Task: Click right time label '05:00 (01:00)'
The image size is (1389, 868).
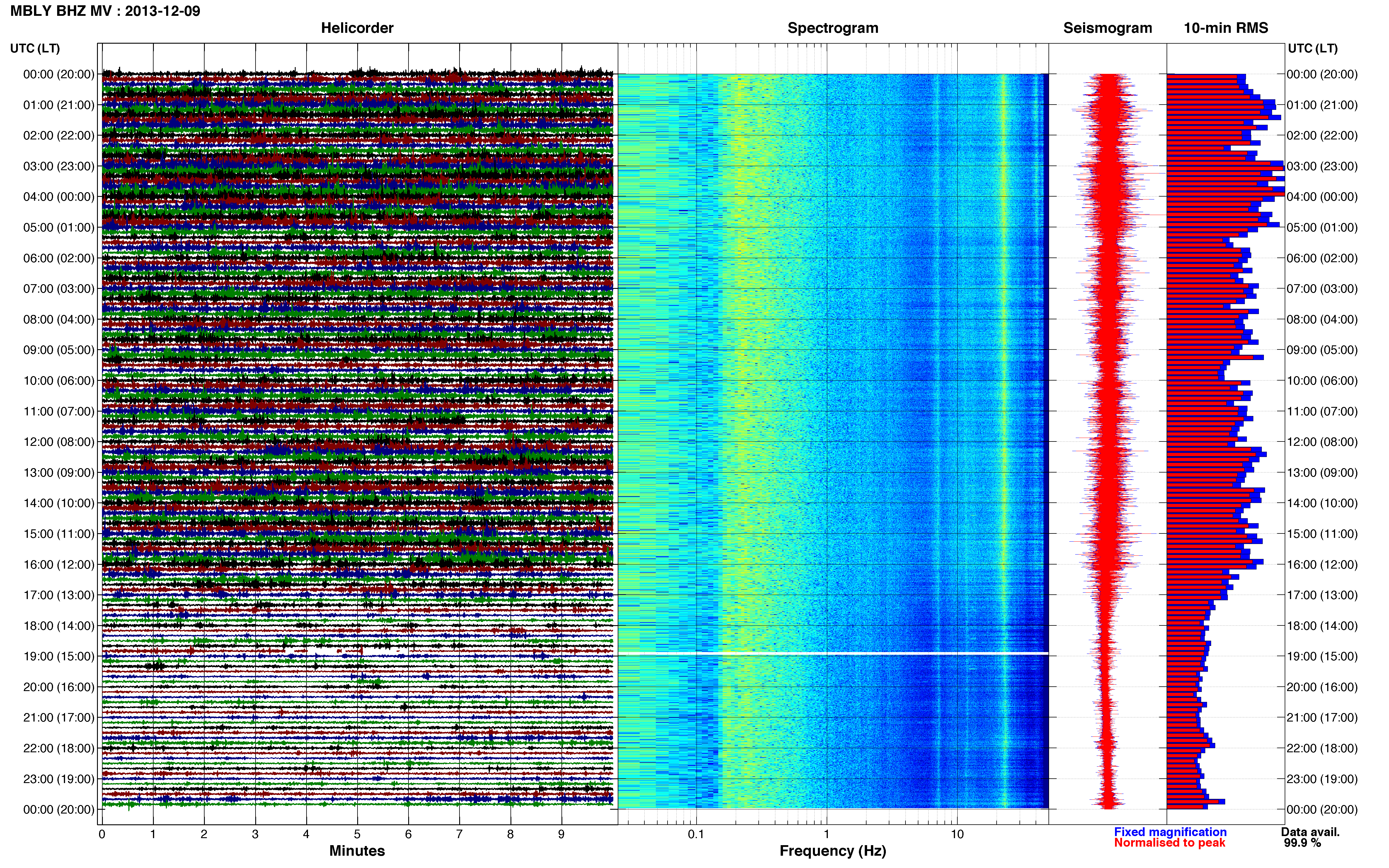Action: coord(1322,227)
